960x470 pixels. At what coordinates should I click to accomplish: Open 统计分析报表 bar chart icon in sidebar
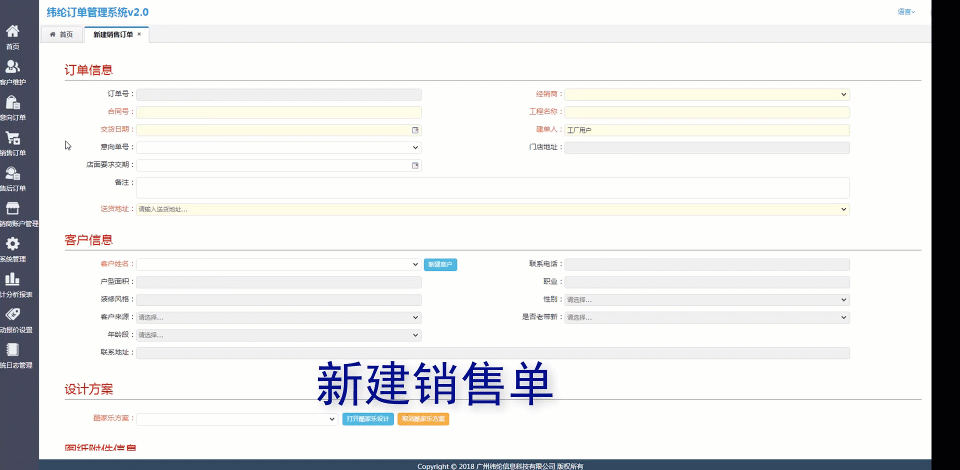[x=12, y=280]
